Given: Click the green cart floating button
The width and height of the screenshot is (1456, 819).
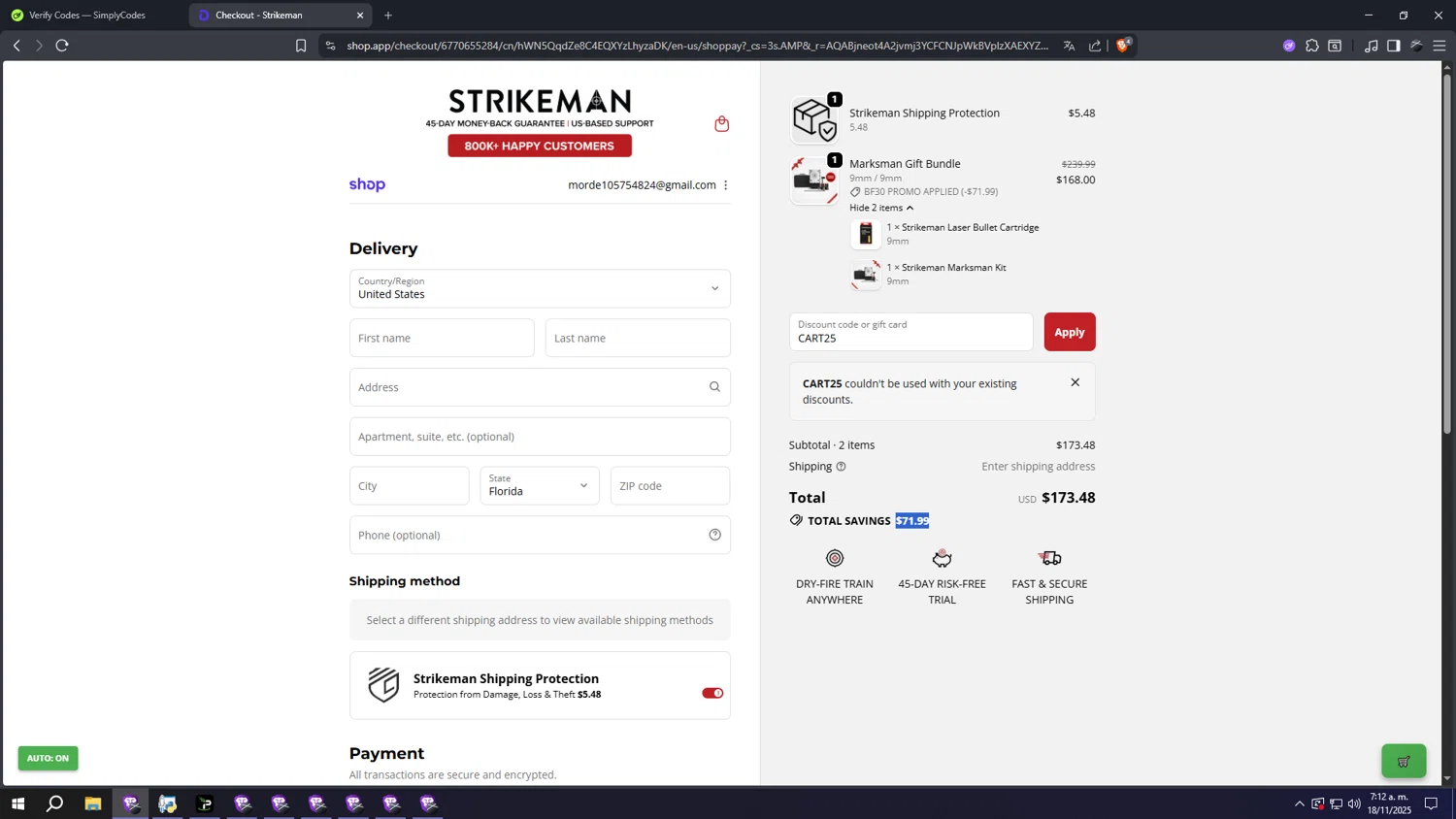Looking at the screenshot, I should point(1404,761).
